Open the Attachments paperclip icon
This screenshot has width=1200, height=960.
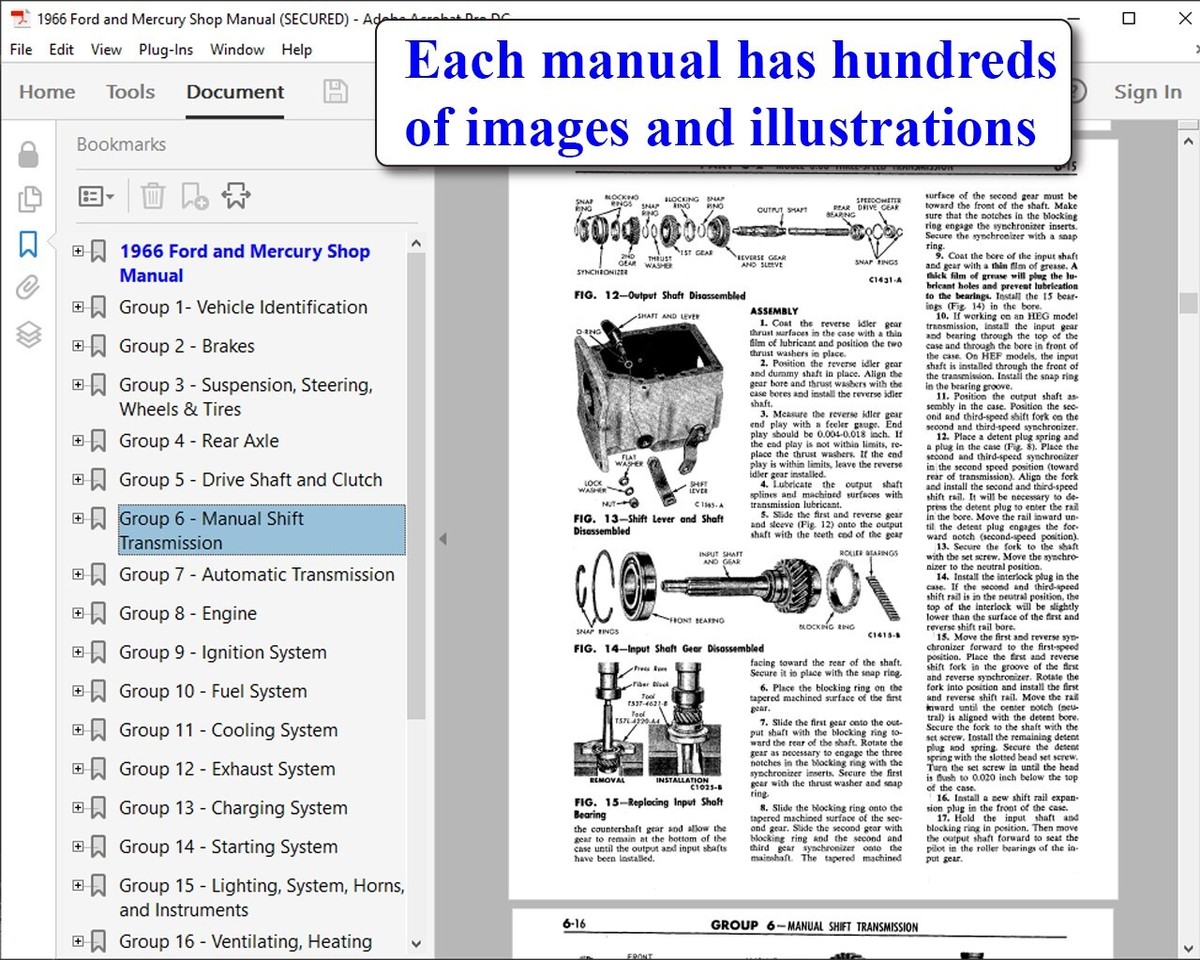click(x=28, y=289)
